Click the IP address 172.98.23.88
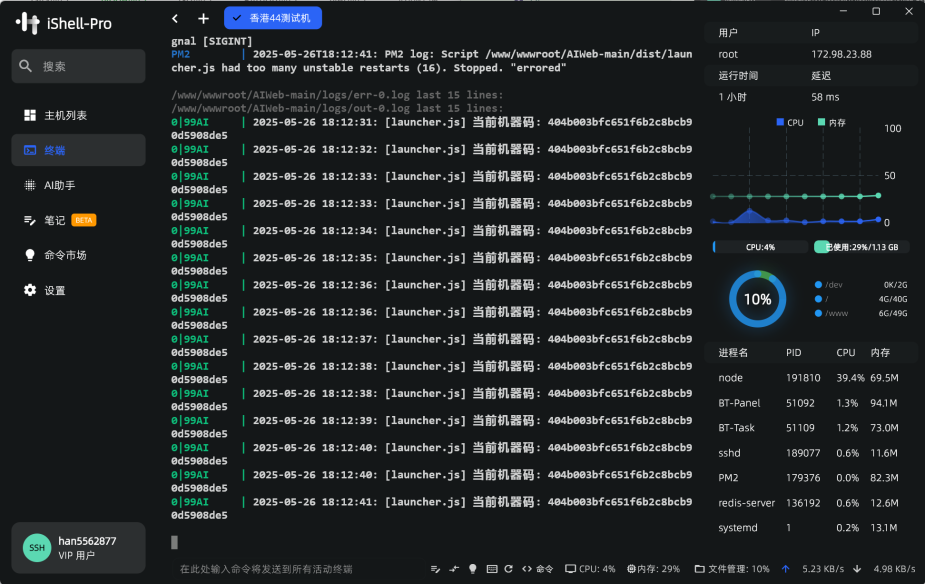925x584 pixels. (x=841, y=54)
